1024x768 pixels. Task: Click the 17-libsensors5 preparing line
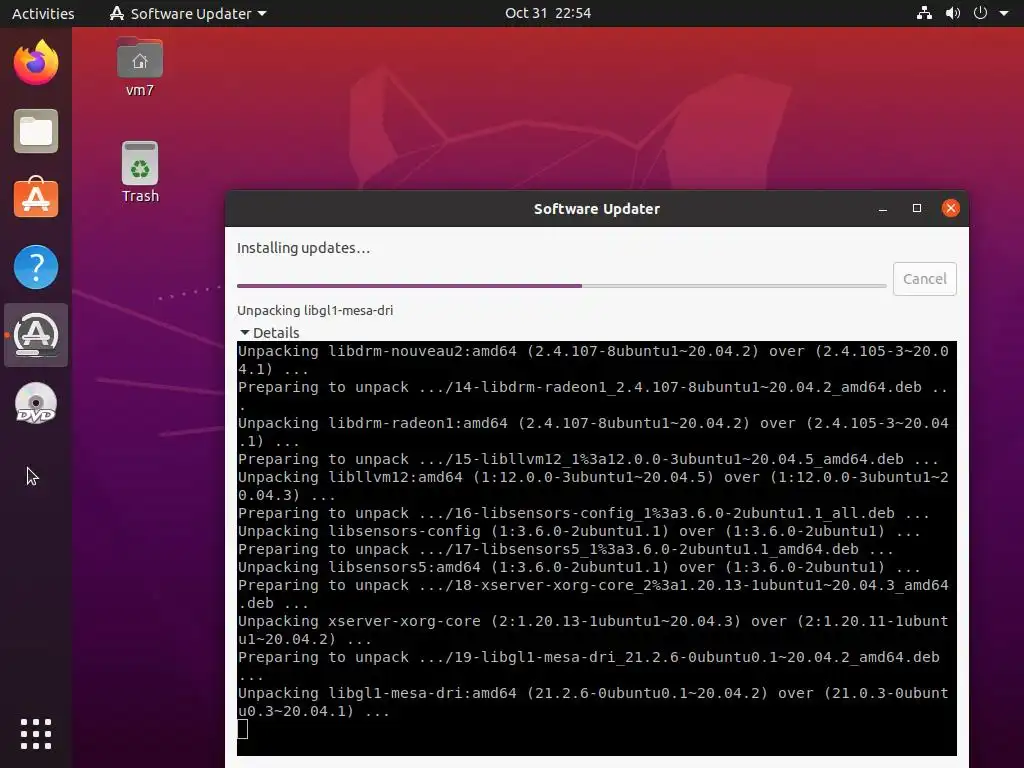tap(566, 549)
